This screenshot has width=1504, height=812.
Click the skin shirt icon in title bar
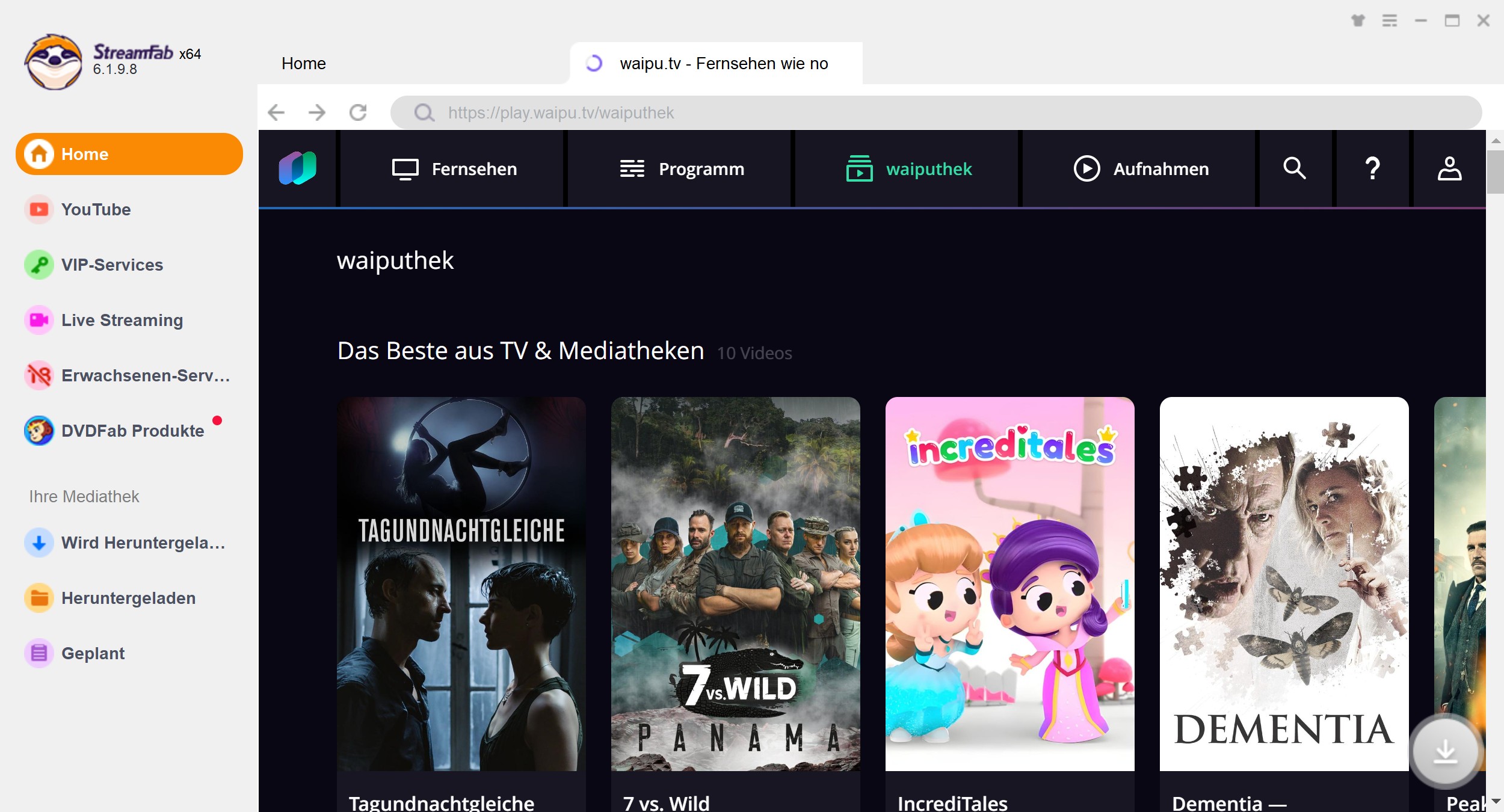click(1358, 20)
